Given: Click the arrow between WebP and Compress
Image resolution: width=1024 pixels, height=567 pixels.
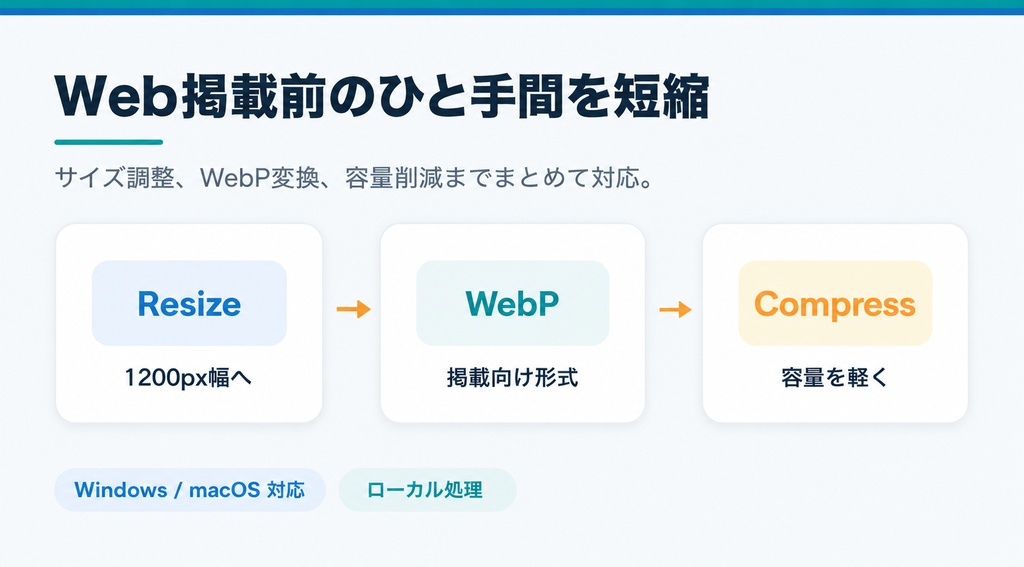Looking at the screenshot, I should [675, 309].
